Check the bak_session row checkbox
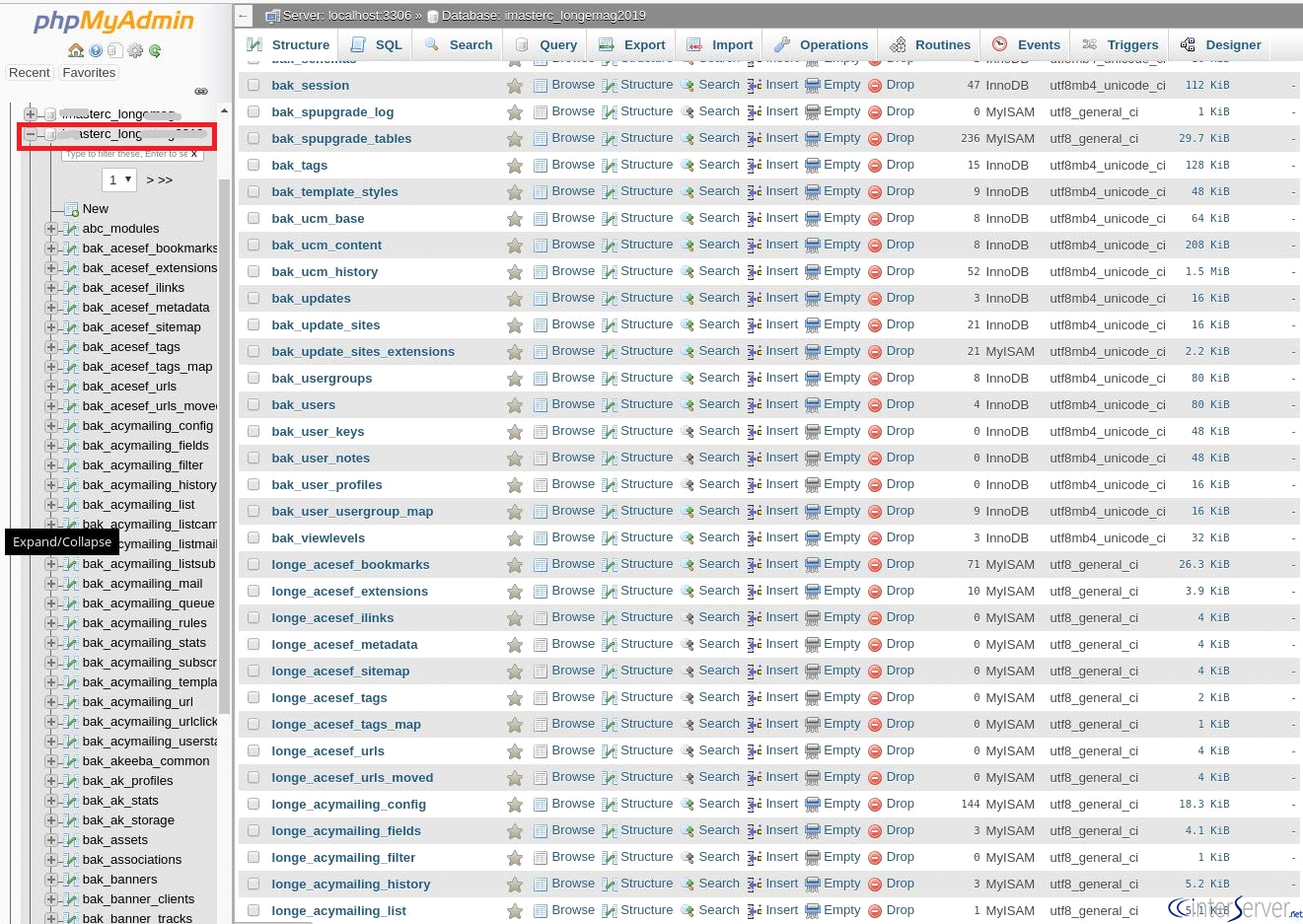Viewport: 1303px width, 924px height. click(x=253, y=86)
